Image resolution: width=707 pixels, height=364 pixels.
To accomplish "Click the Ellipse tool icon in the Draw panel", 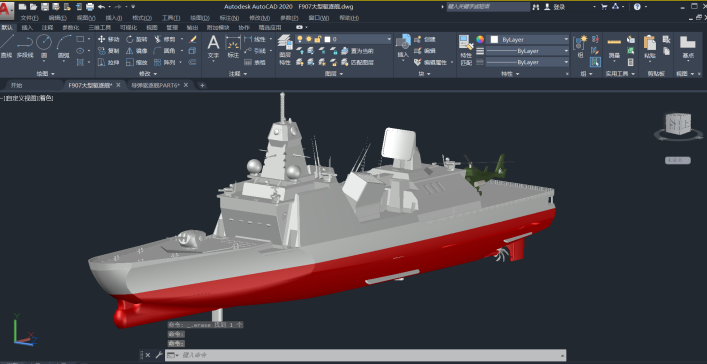I will click(x=80, y=51).
